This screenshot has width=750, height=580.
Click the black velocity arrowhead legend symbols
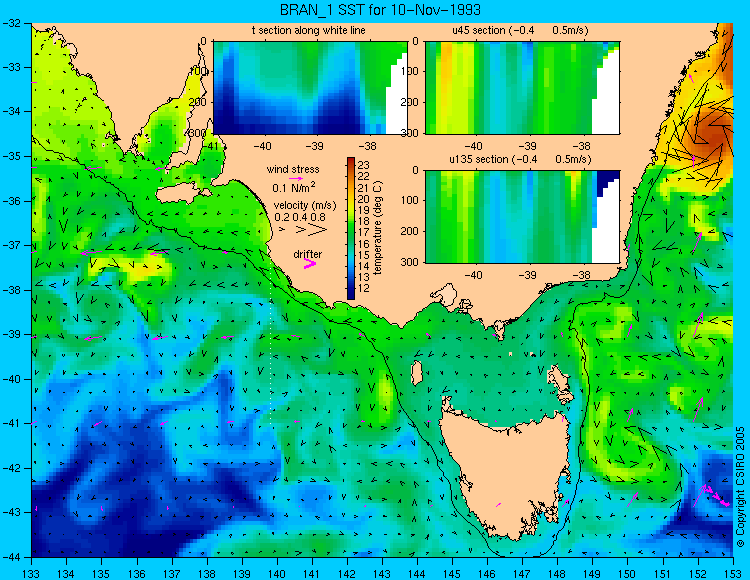[x=303, y=230]
